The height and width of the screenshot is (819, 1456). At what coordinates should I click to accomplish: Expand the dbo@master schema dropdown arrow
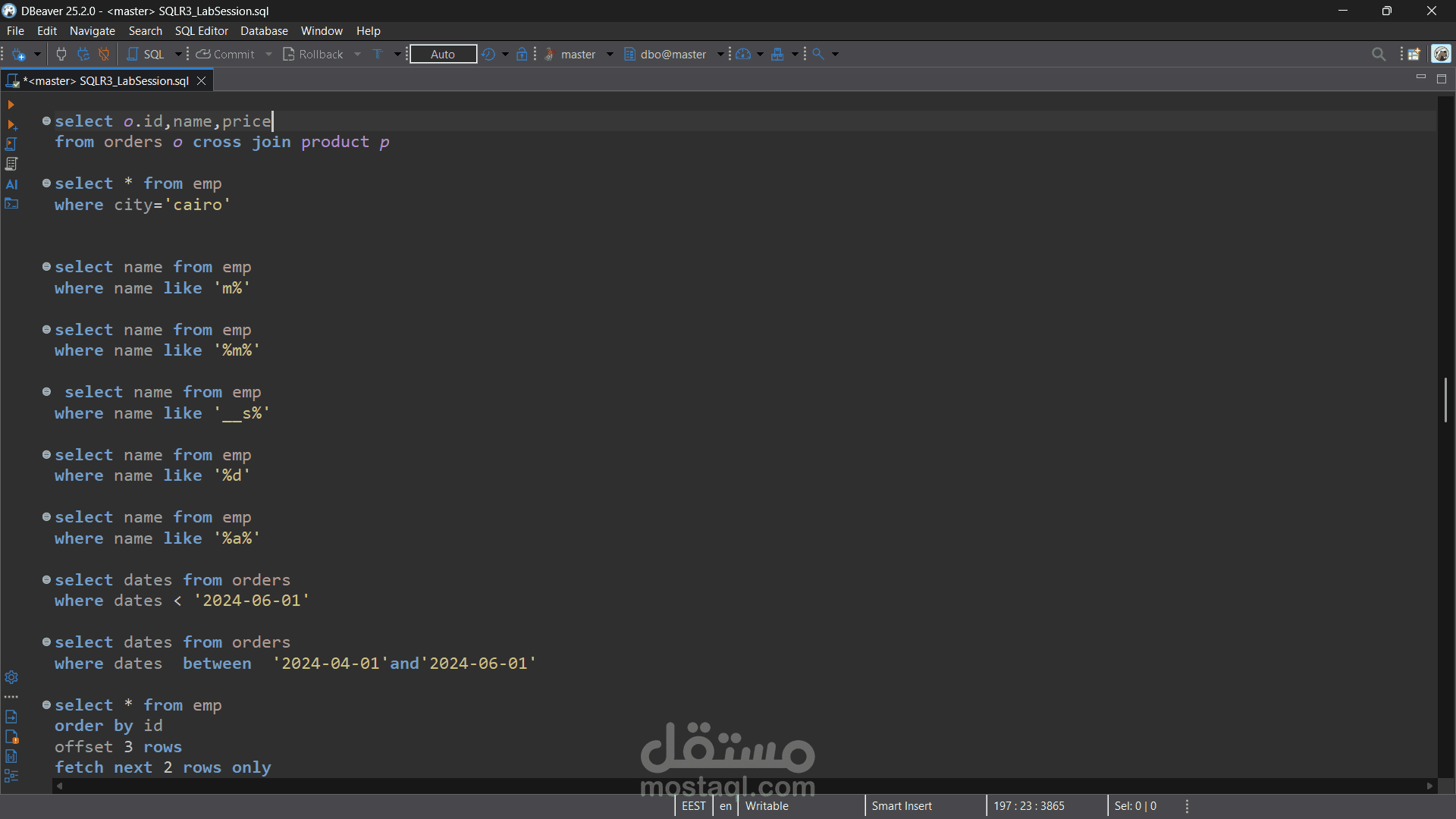[x=720, y=55]
